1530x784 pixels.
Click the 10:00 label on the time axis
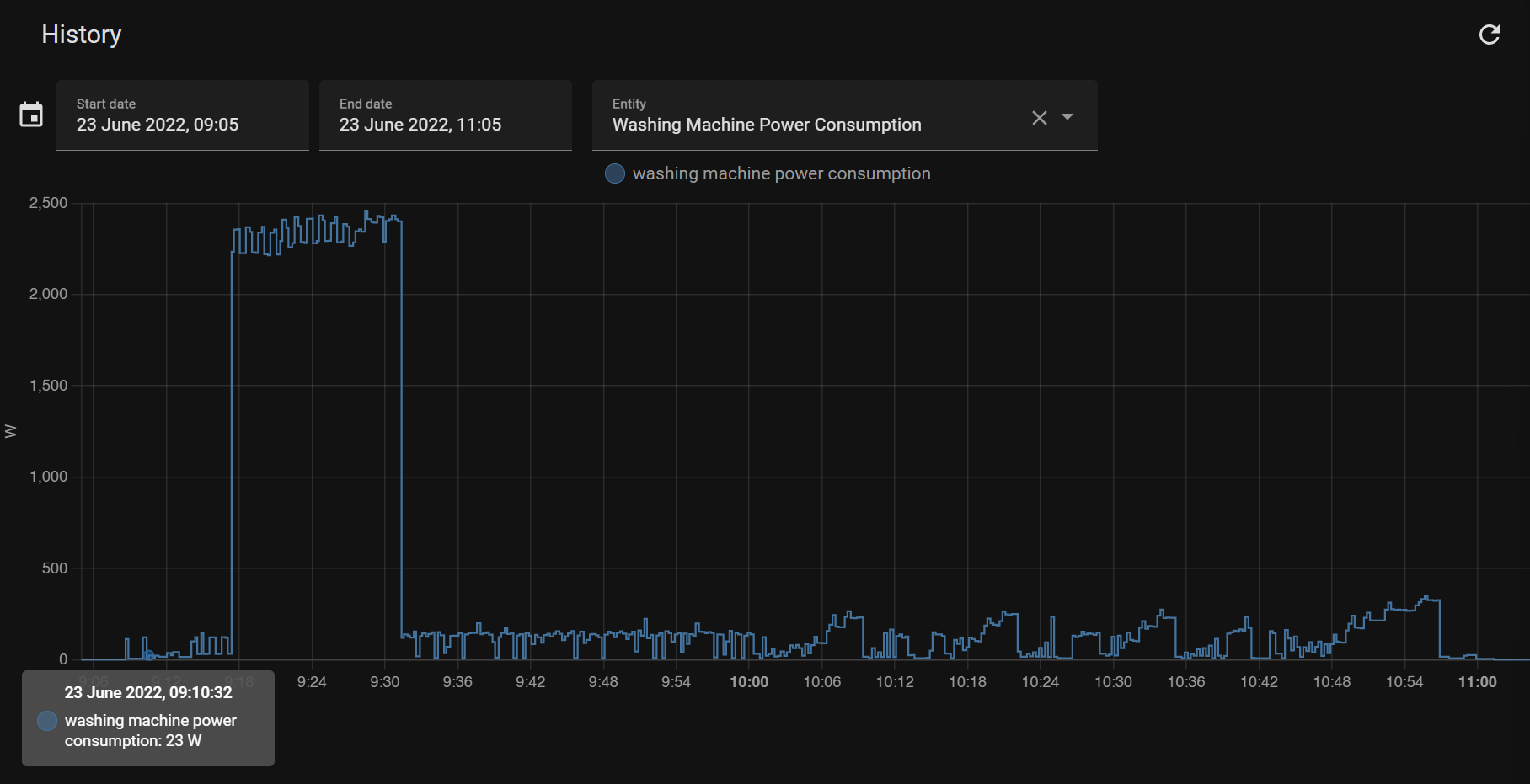pyautogui.click(x=748, y=682)
